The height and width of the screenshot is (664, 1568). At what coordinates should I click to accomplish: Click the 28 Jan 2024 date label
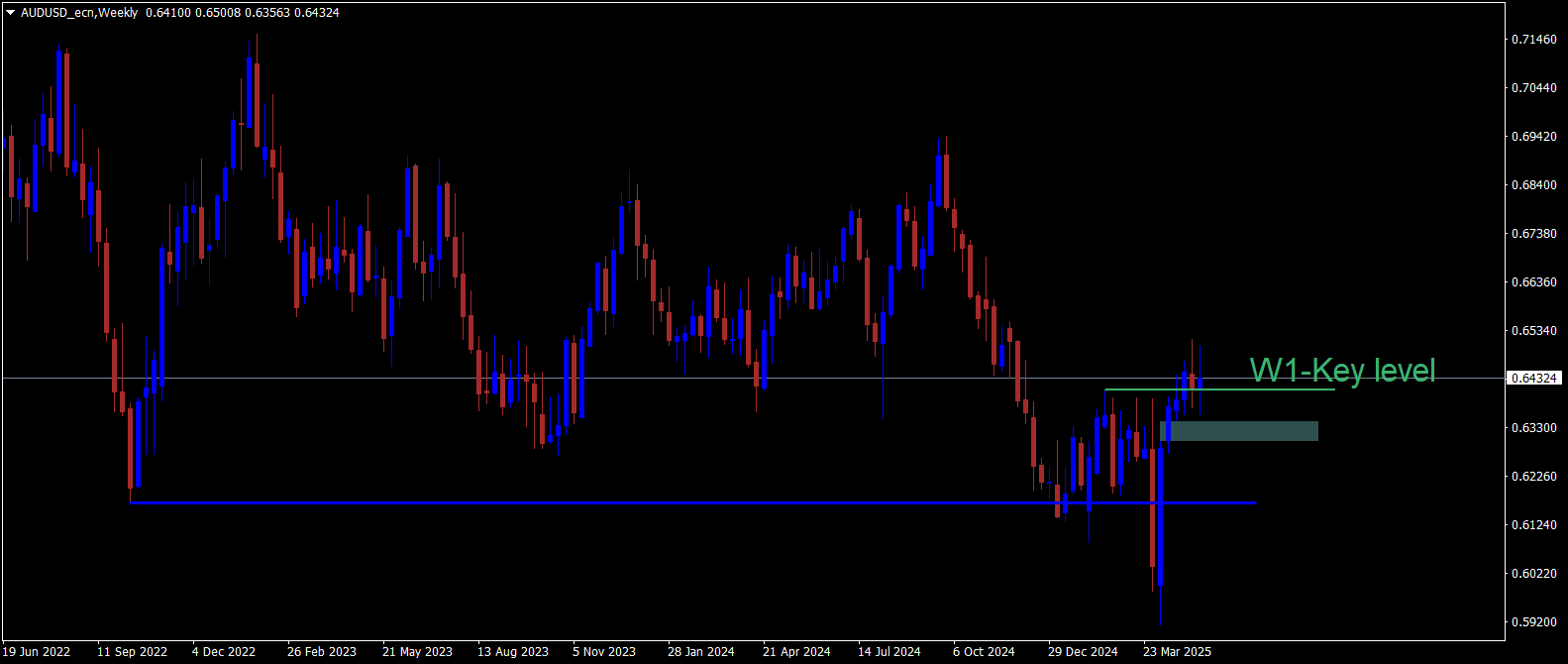pos(701,652)
